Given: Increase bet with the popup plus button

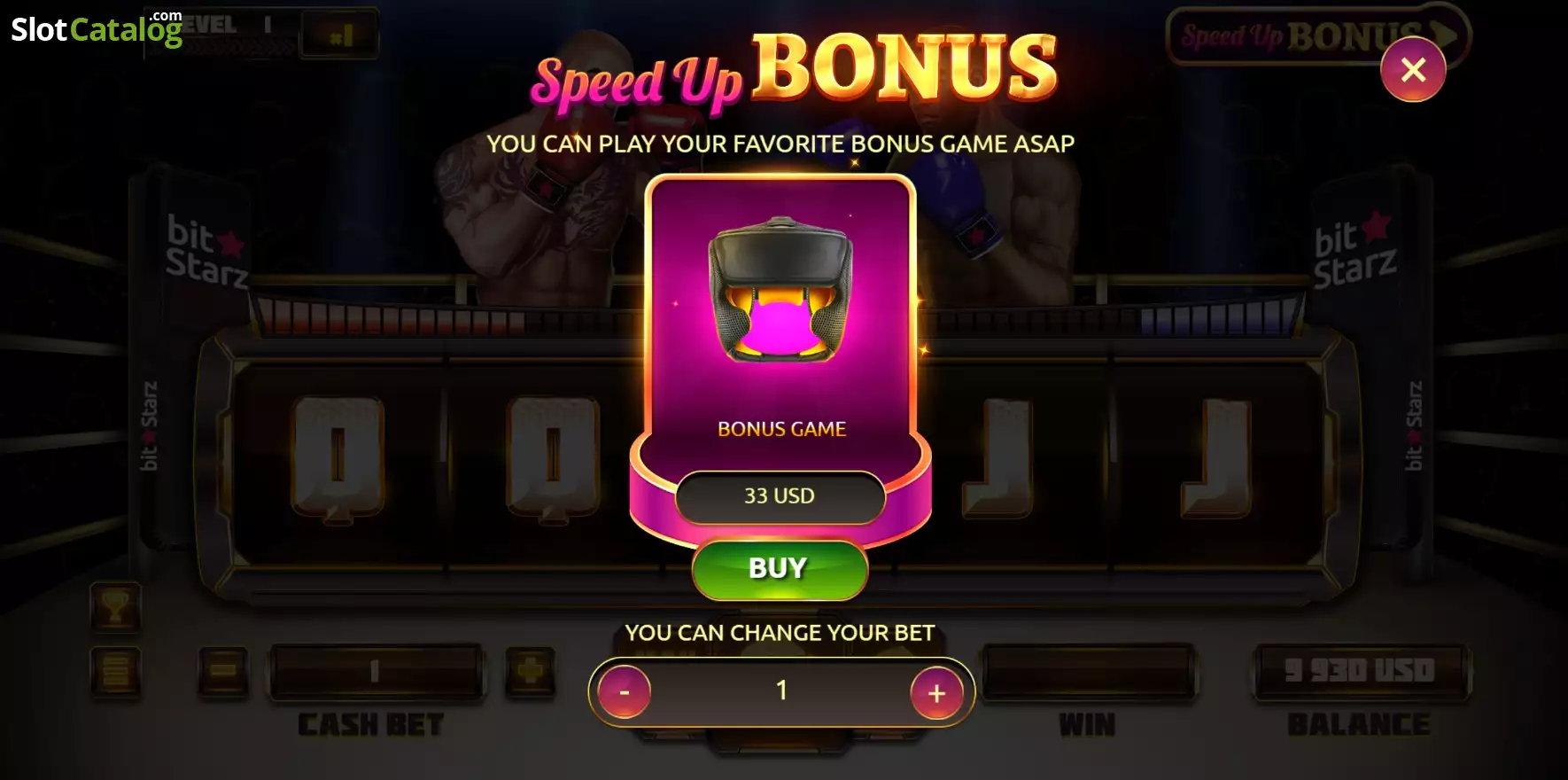Looking at the screenshot, I should (936, 693).
